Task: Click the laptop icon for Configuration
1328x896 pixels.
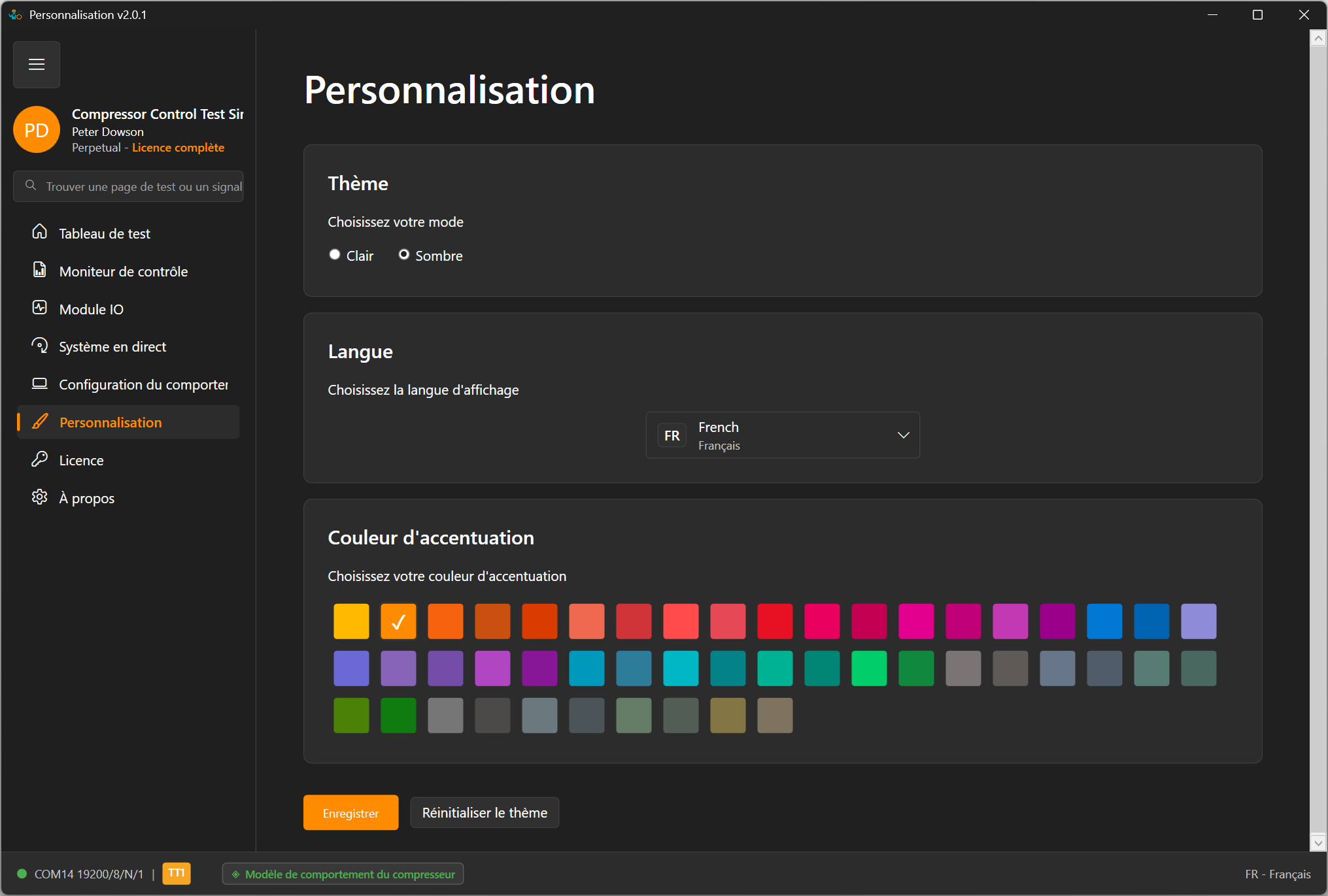Action: [40, 384]
